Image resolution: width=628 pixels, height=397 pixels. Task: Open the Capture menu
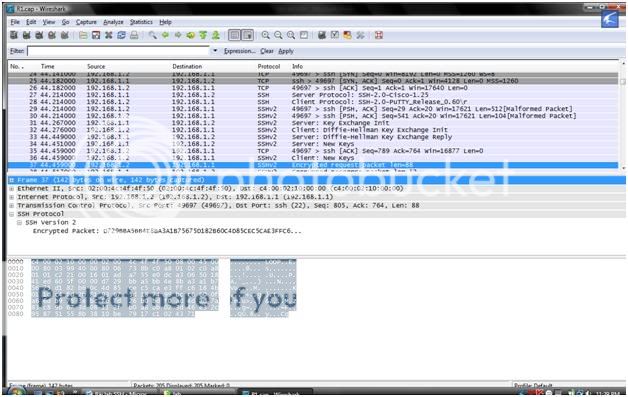tap(86, 22)
